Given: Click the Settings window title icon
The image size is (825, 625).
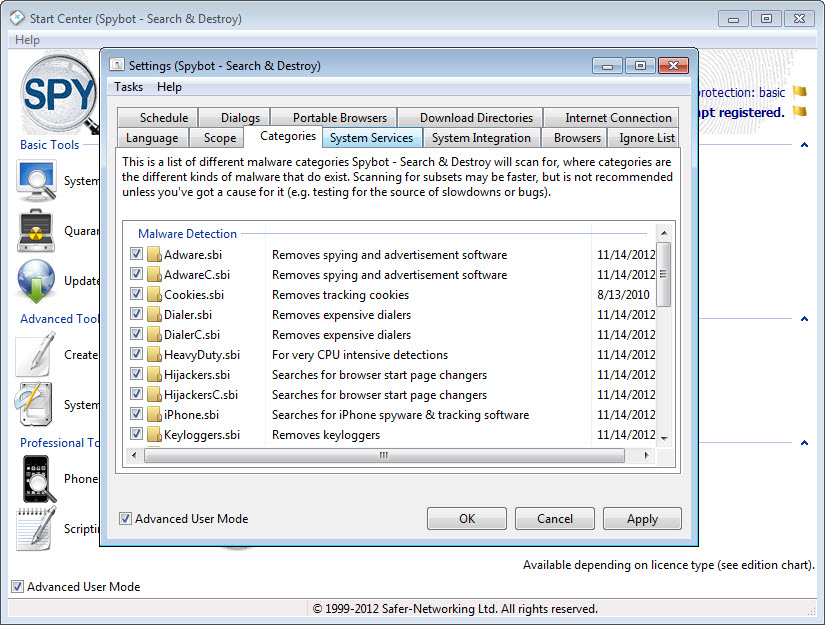Looking at the screenshot, I should tap(117, 65).
